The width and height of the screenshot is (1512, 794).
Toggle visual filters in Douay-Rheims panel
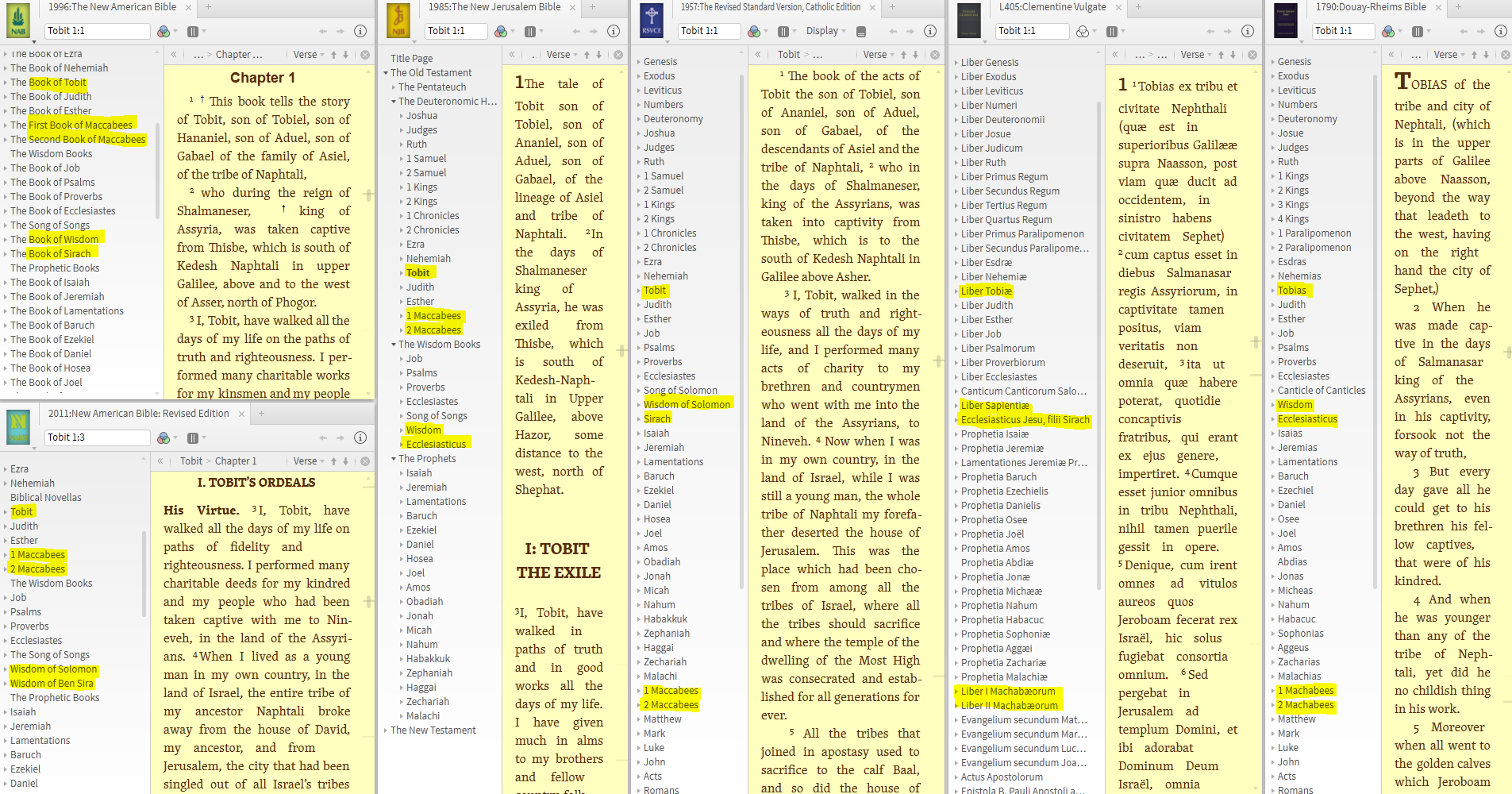click(1387, 31)
